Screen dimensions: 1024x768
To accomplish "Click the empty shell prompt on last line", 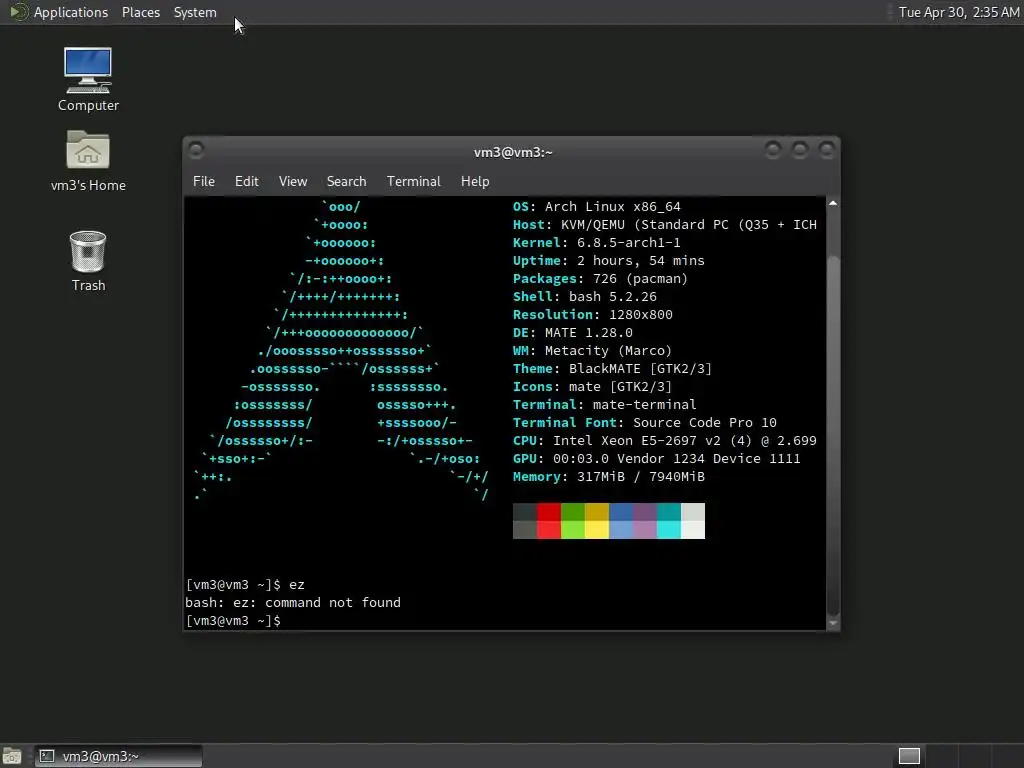I will [x=233, y=620].
